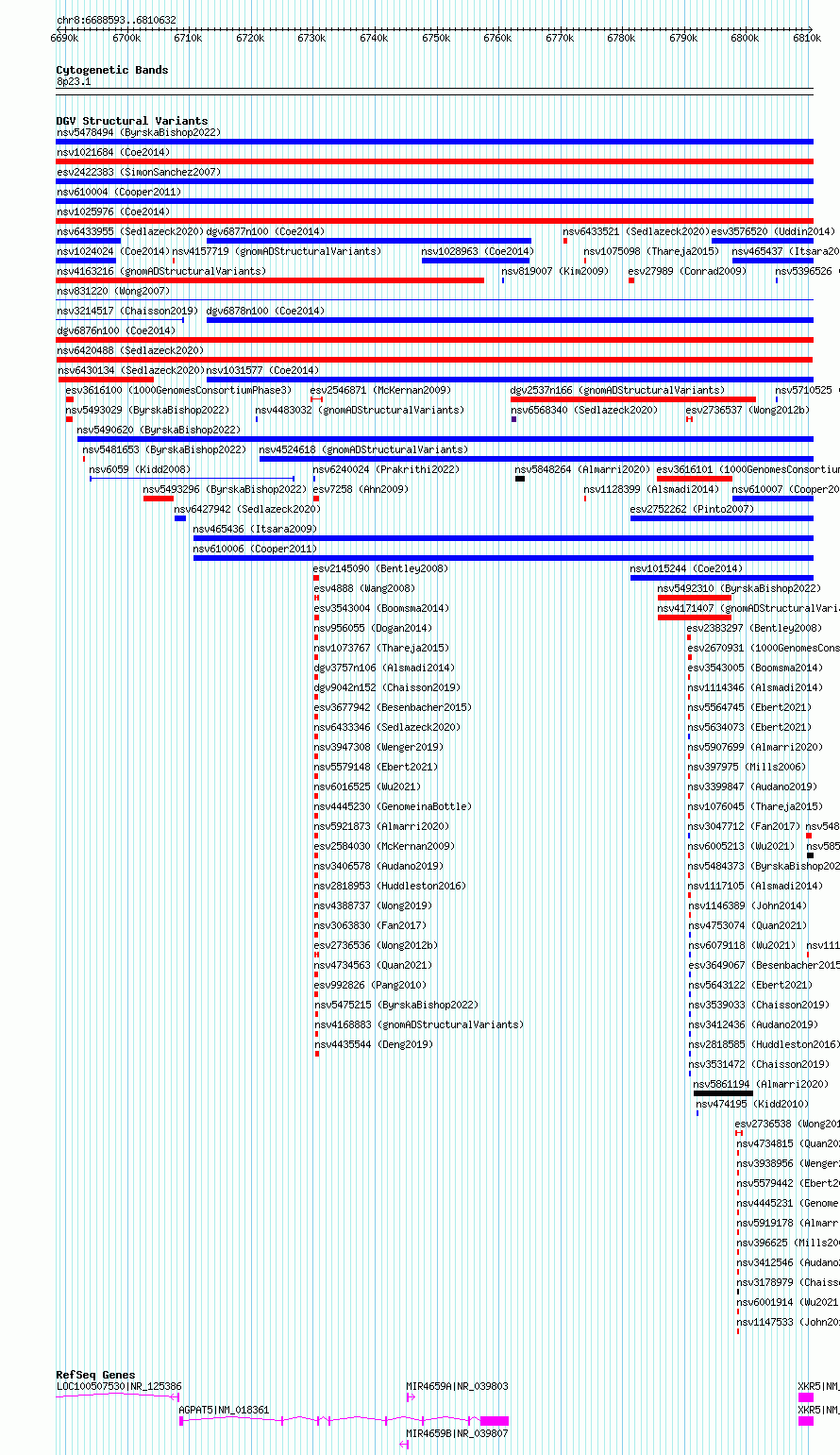Open the AGPAT5|NM_018361 gene label

(224, 1410)
